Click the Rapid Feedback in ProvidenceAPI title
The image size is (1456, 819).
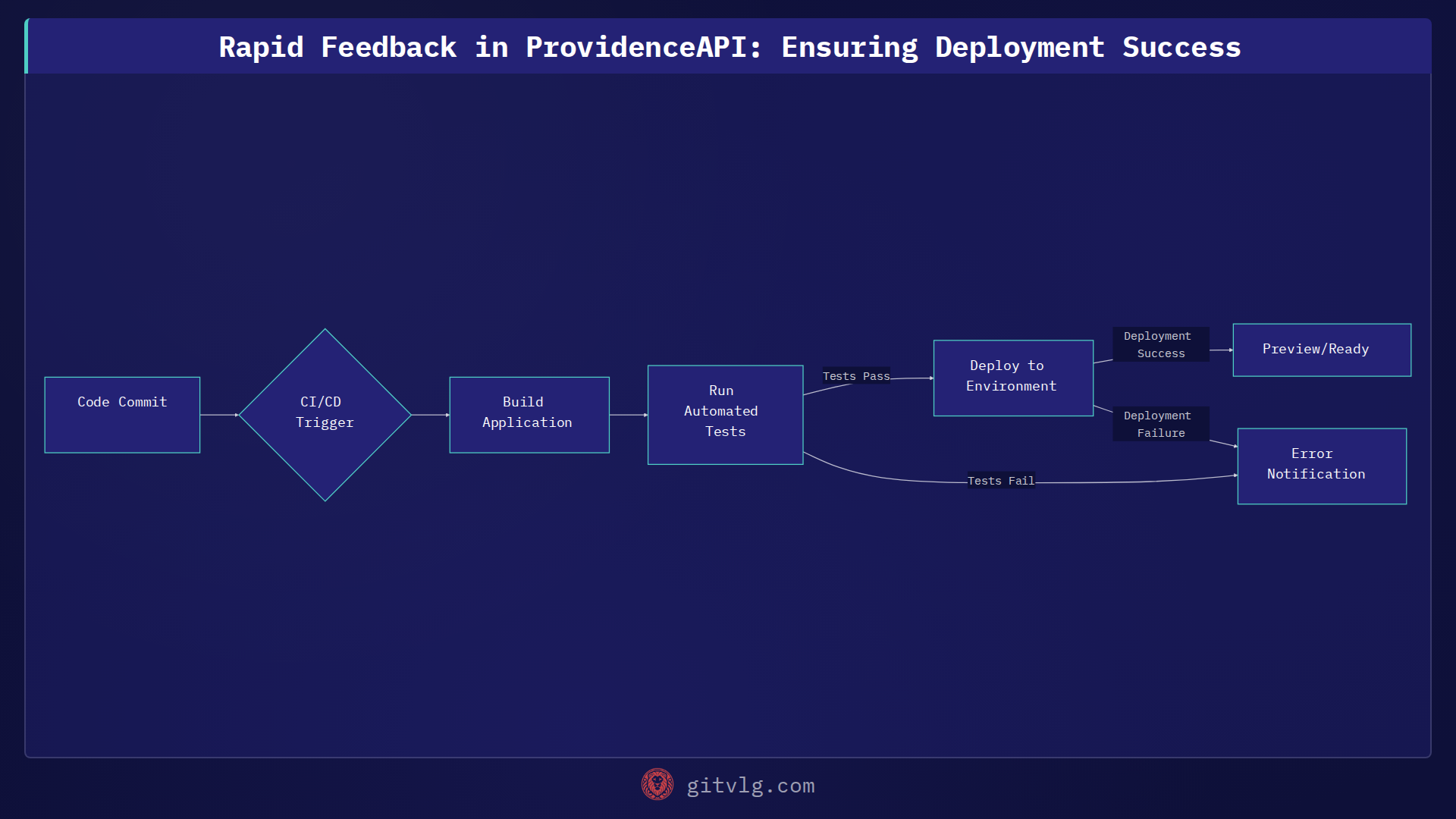click(730, 47)
